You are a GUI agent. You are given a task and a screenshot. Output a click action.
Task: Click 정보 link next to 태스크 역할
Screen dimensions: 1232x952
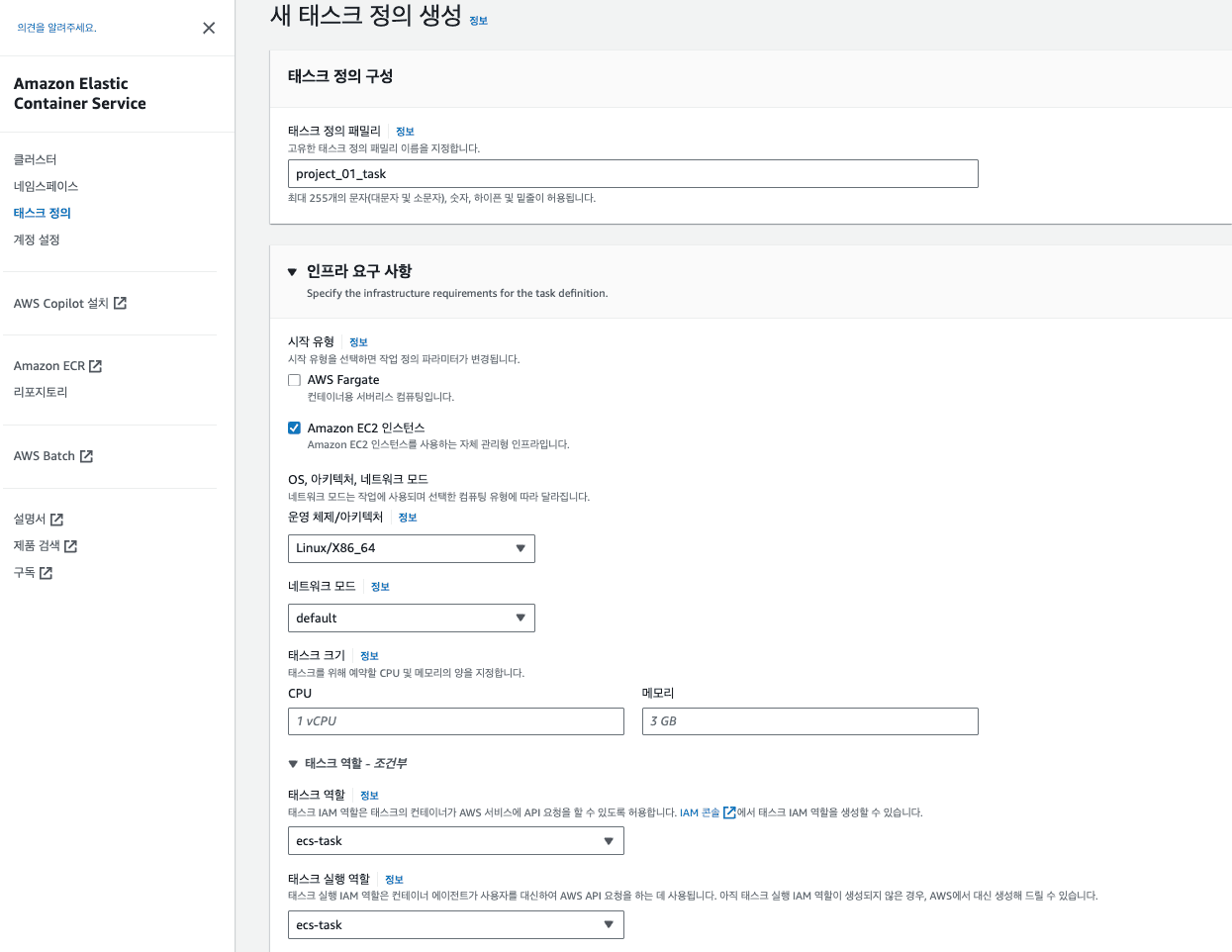click(x=369, y=796)
